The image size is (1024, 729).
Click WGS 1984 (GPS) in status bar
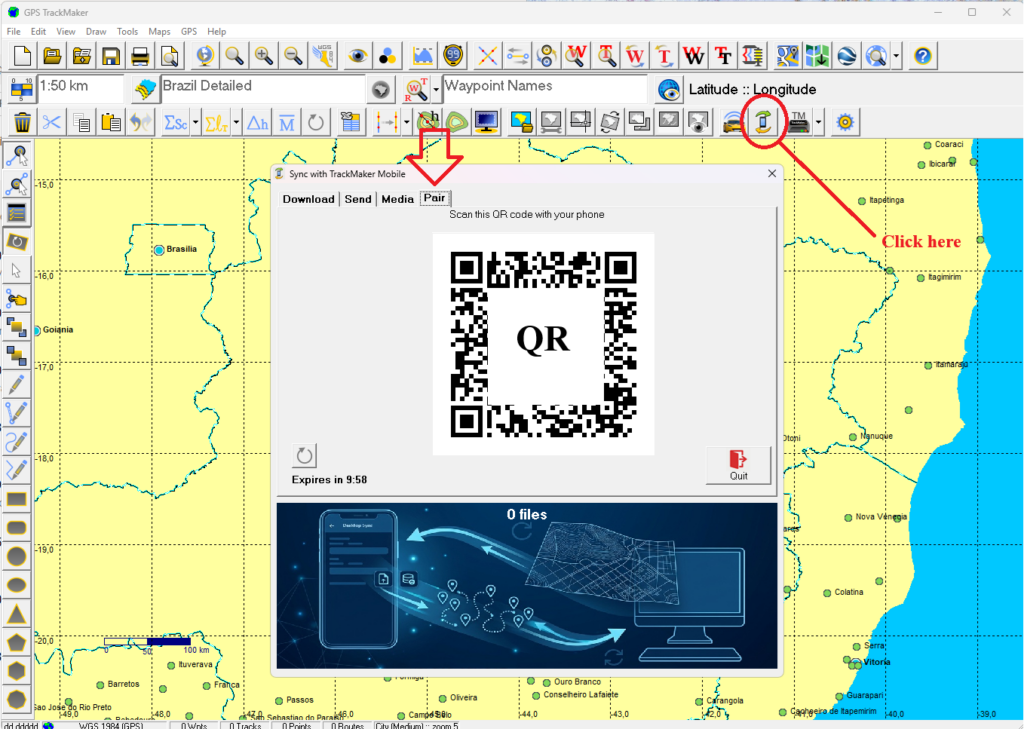click(x=111, y=725)
